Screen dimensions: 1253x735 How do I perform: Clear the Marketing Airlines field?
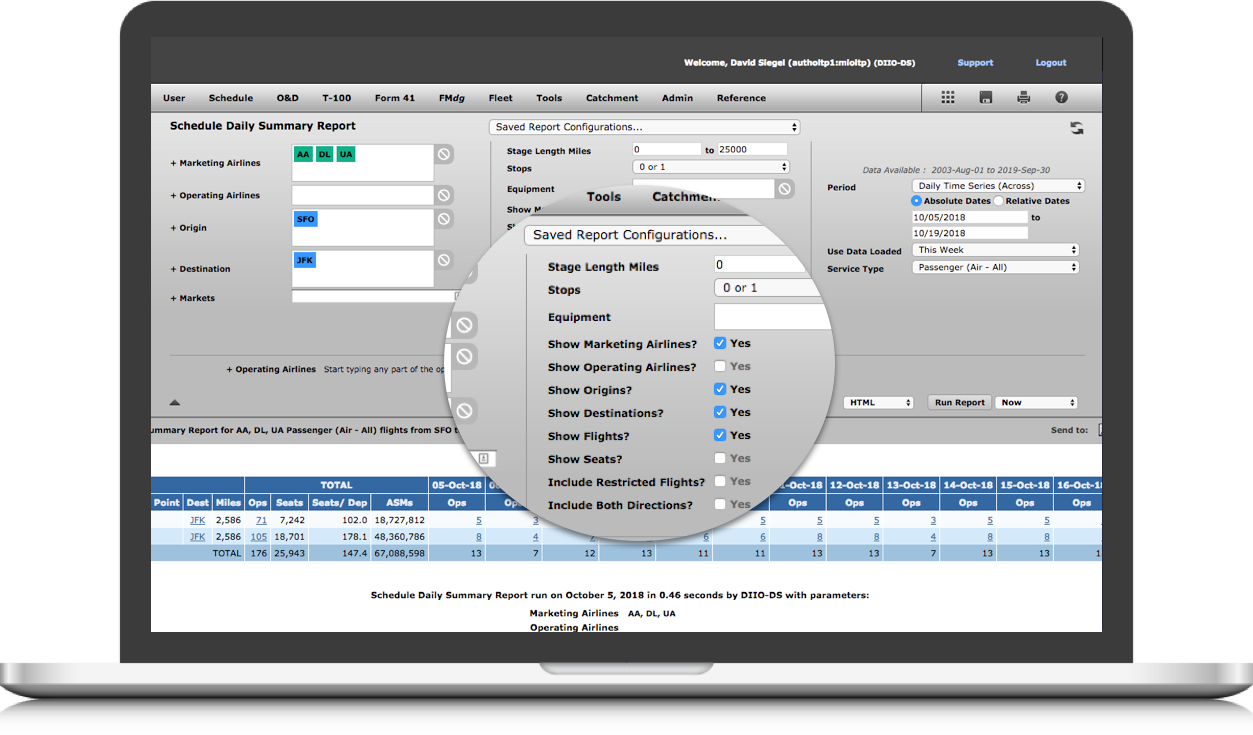point(444,154)
